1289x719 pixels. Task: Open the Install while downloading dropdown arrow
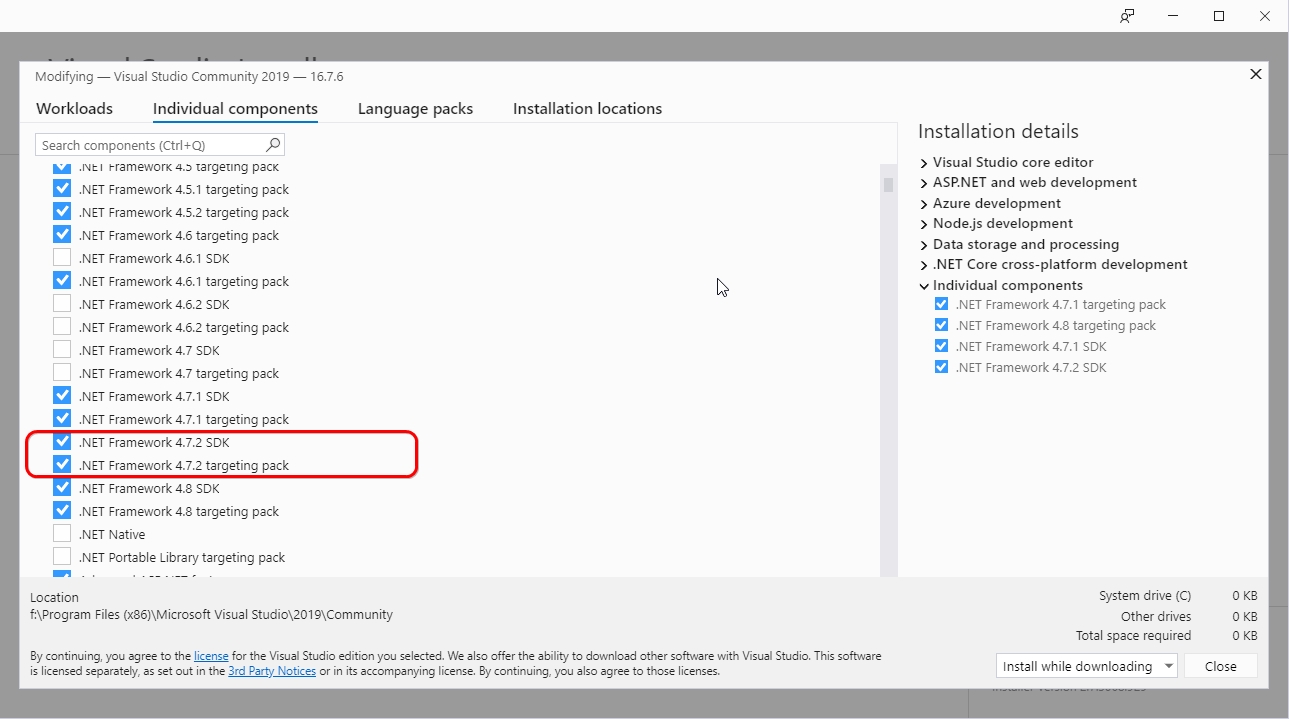pyautogui.click(x=1168, y=666)
